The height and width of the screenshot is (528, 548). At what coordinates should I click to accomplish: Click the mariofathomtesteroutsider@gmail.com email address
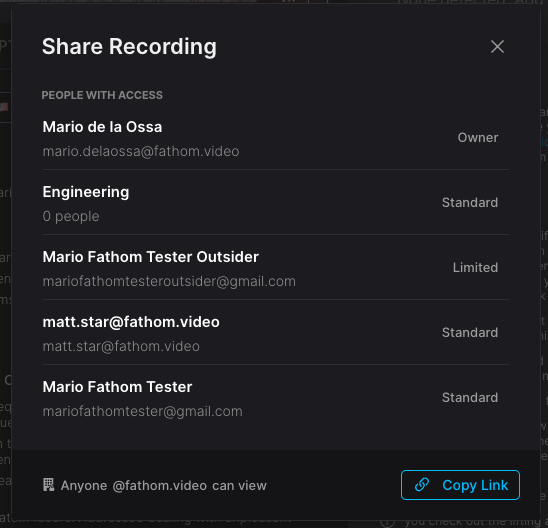169,281
